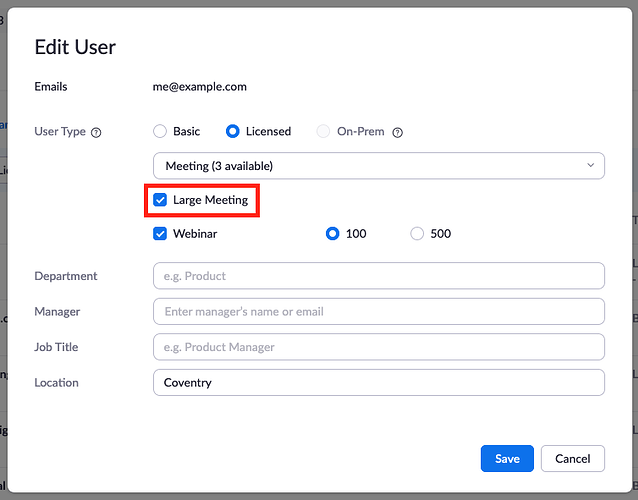Select the User Type label

coord(60,131)
